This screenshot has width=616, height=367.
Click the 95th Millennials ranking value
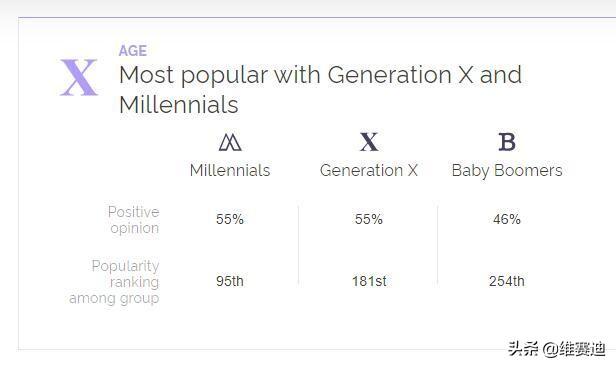230,281
